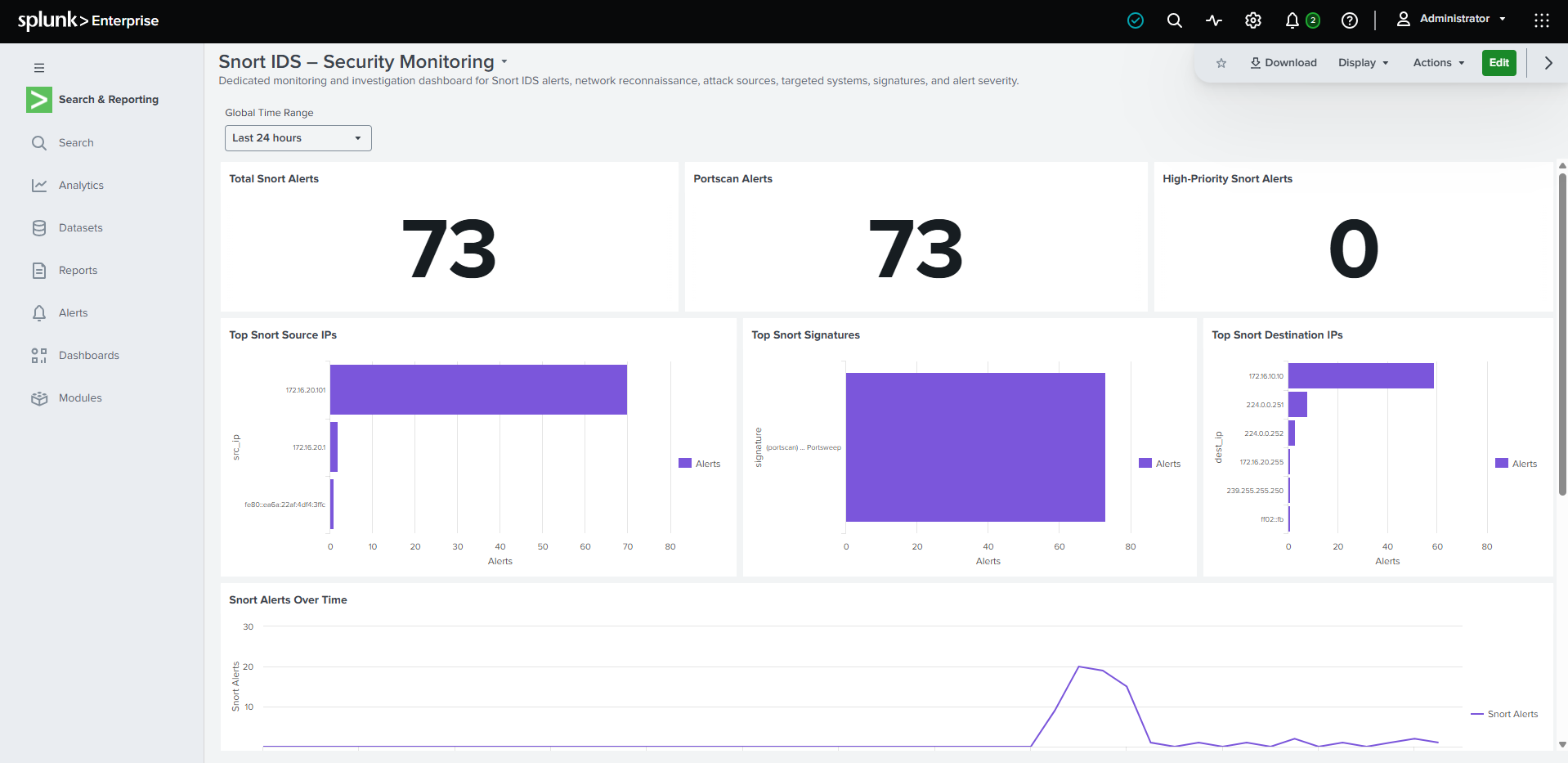Open the dashboard title dropdown caret
The height and width of the screenshot is (763, 1568).
[x=504, y=62]
